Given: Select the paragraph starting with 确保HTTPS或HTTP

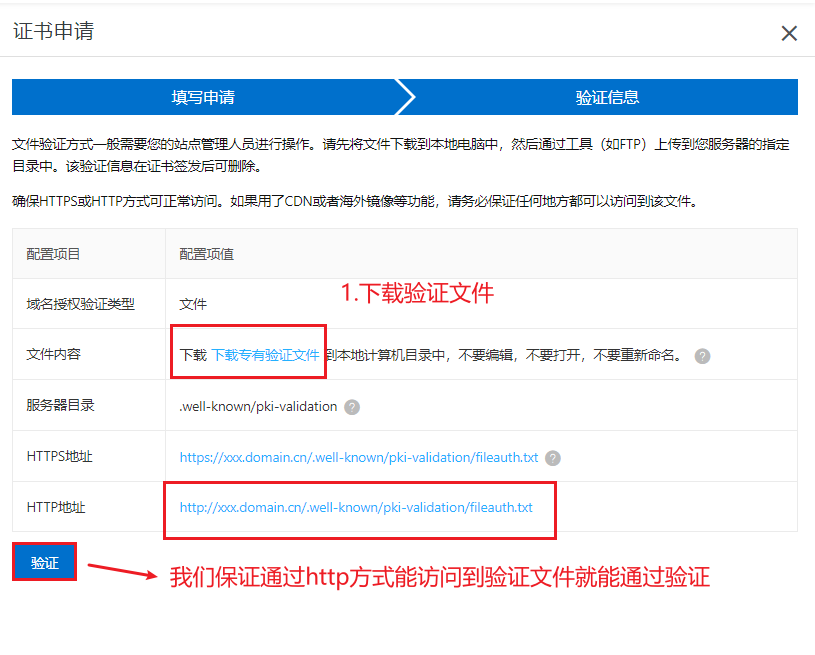Looking at the screenshot, I should 354,201.
